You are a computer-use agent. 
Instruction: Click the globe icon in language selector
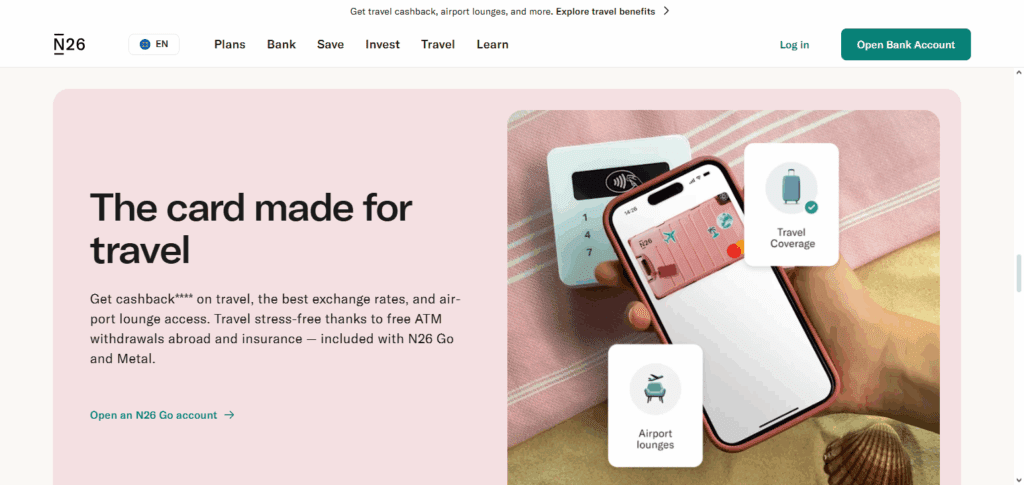pyautogui.click(x=145, y=44)
